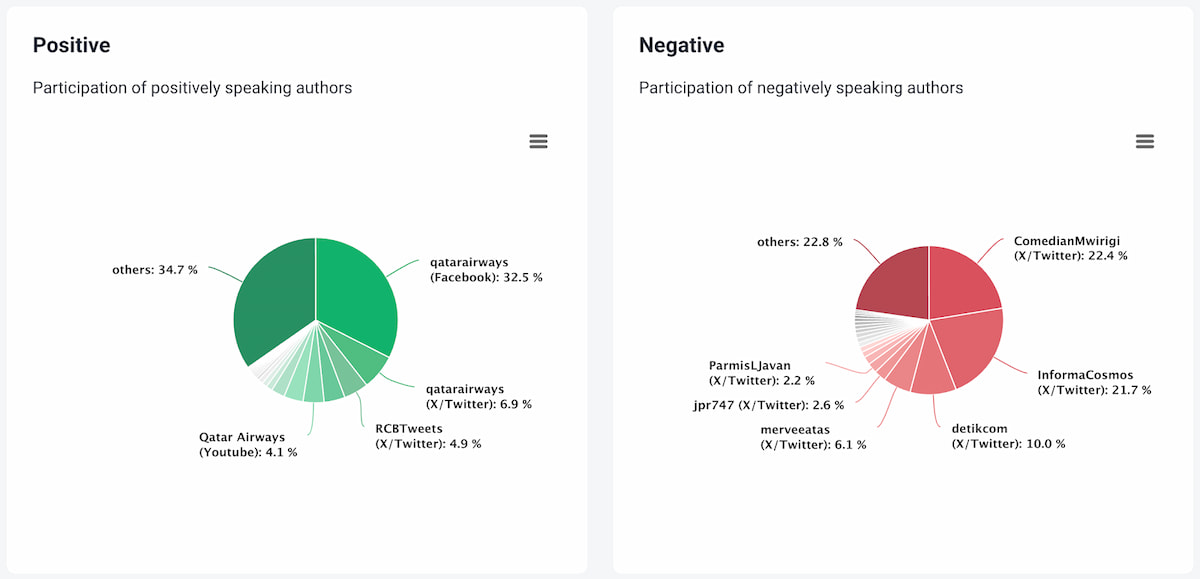The height and width of the screenshot is (579, 1200).
Task: Open the Negative chart hamburger menu
Action: click(x=1145, y=142)
